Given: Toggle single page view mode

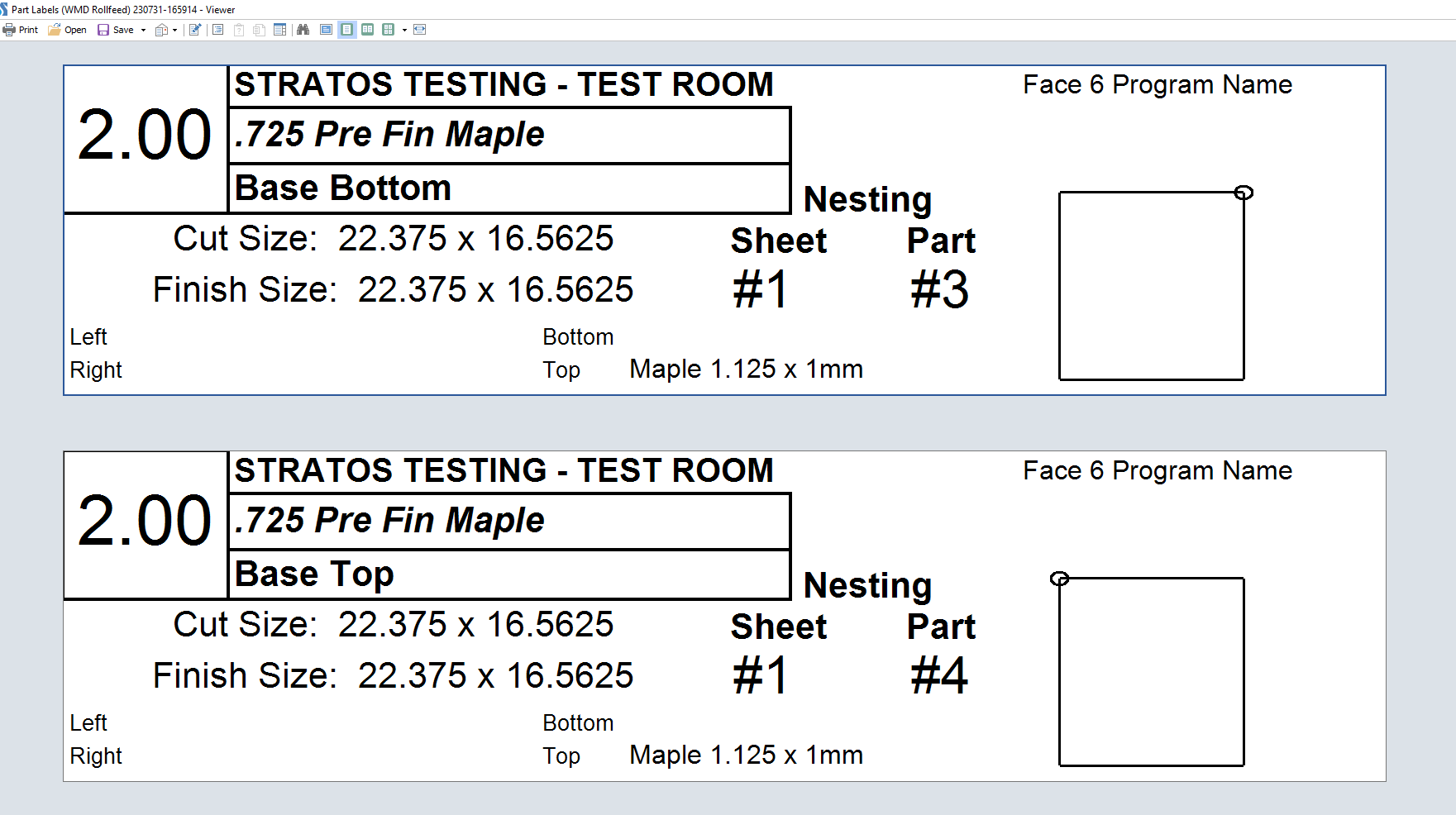Looking at the screenshot, I should tap(347, 30).
